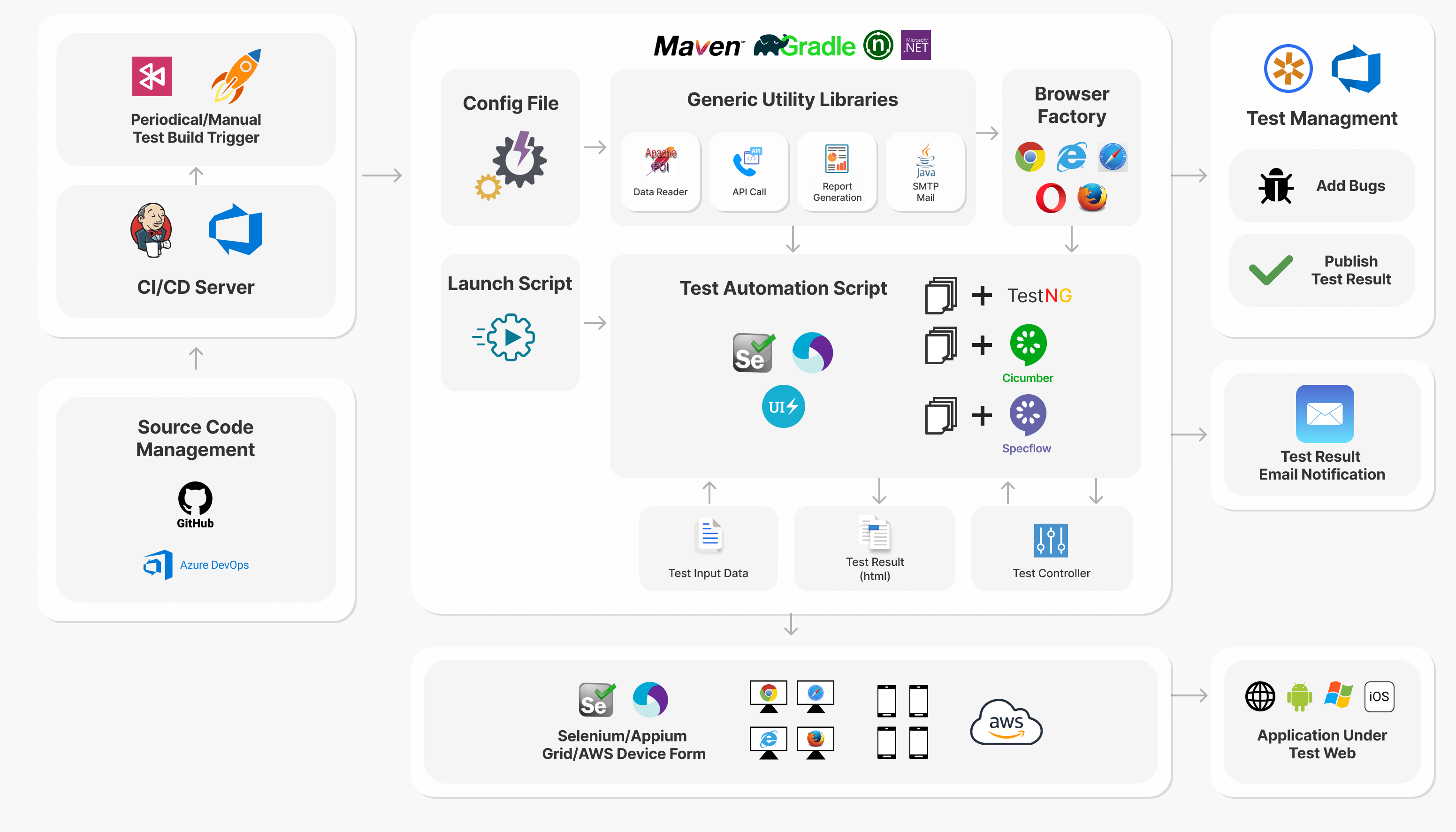Image resolution: width=1456 pixels, height=832 pixels.
Task: Click the blue email envelope icon
Action: [1325, 414]
